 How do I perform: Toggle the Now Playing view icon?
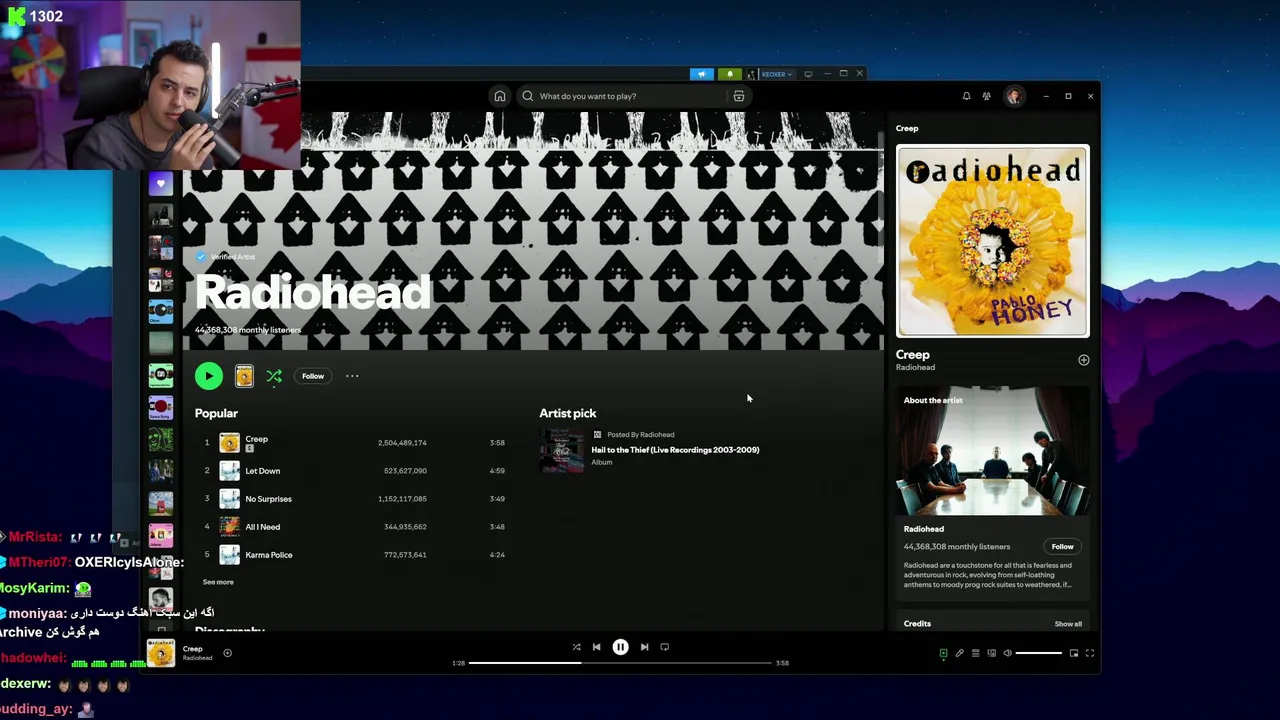pos(943,653)
